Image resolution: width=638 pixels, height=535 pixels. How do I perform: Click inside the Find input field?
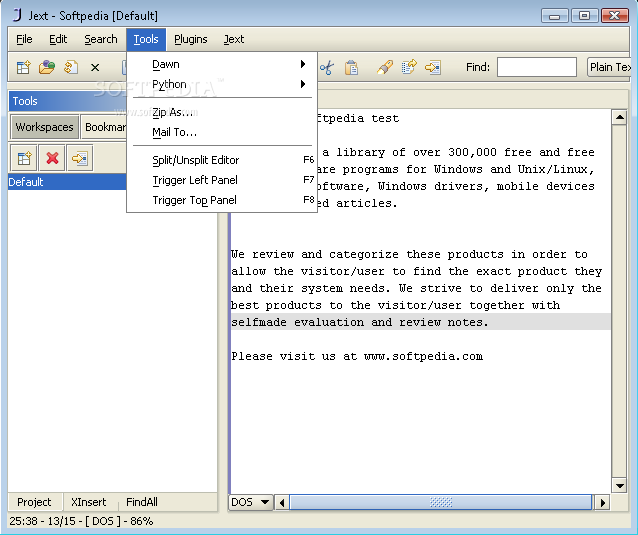coord(537,67)
